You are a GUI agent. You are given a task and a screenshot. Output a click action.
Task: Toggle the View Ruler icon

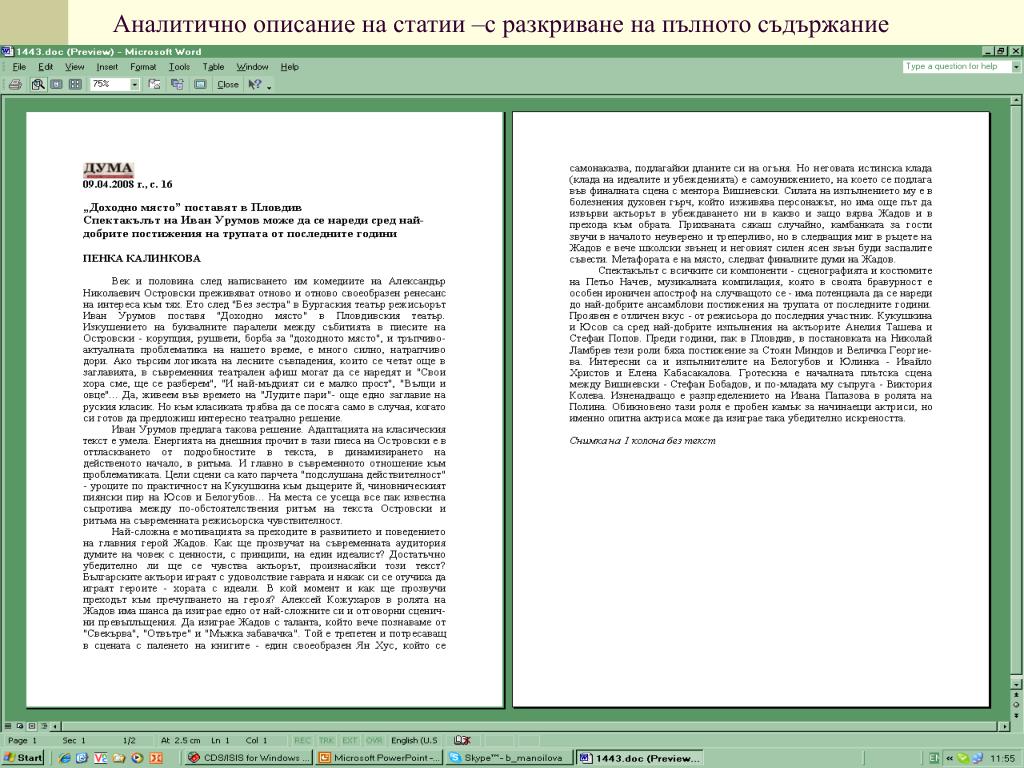tap(154, 84)
